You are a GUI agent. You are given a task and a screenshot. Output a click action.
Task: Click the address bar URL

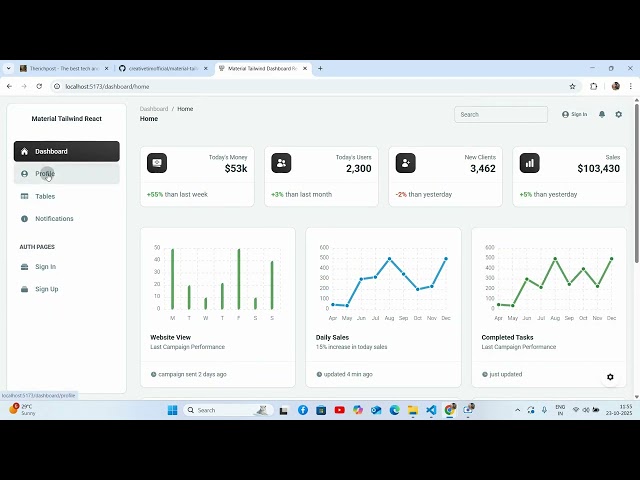pos(107,87)
